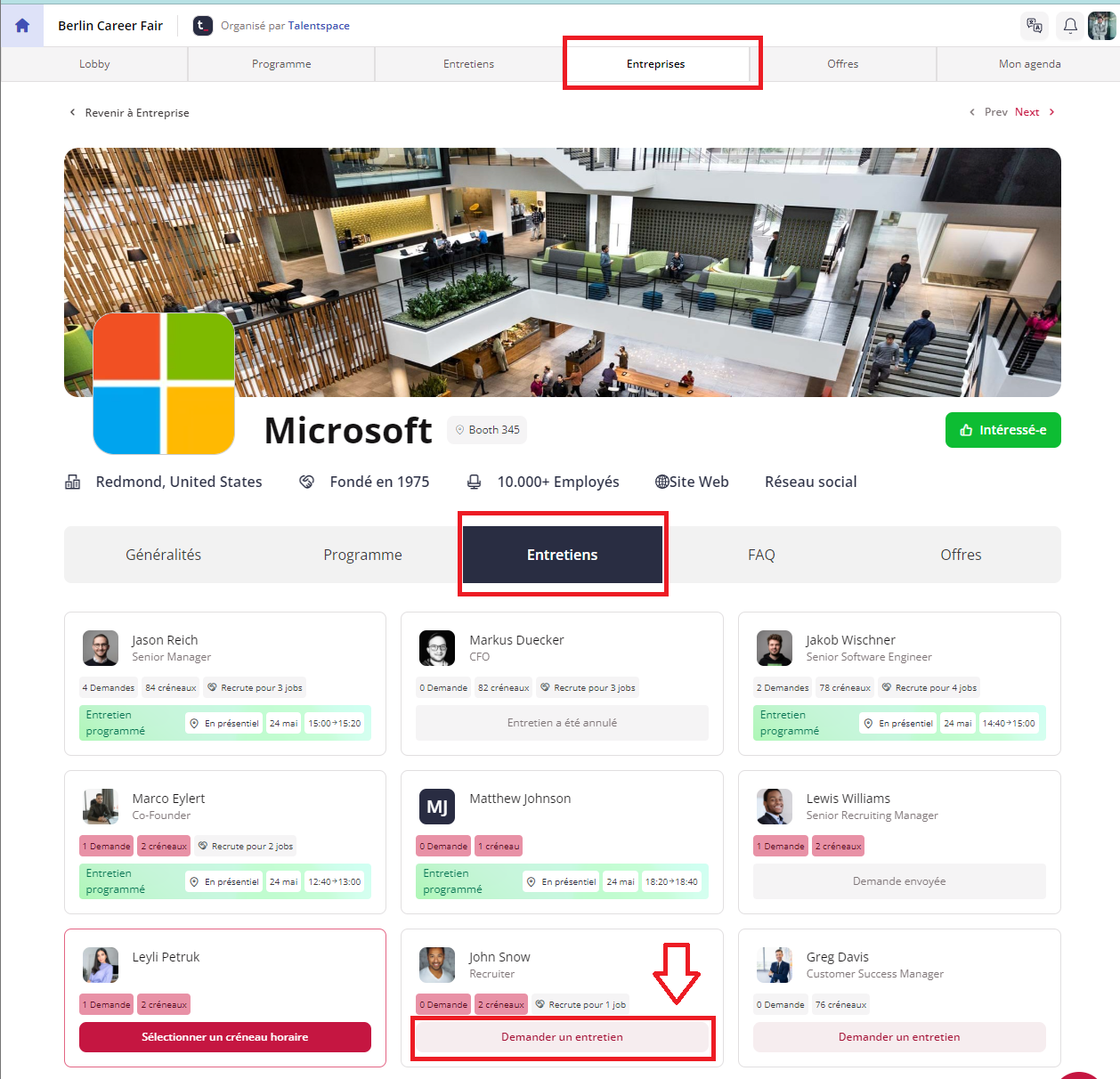
Task: Click Jason Reich's Recrute pour 3 jobs tag
Action: [x=255, y=687]
